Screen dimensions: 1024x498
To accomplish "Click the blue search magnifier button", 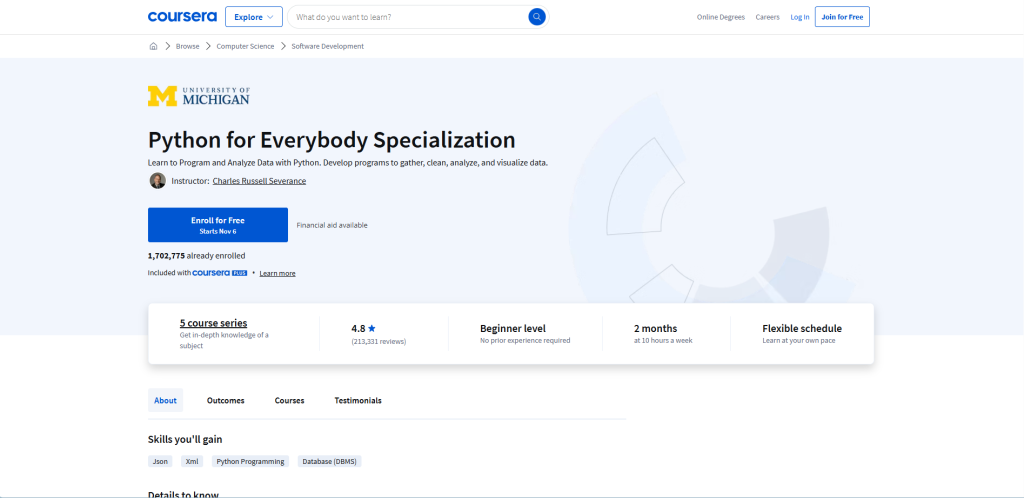I will tap(537, 17).
